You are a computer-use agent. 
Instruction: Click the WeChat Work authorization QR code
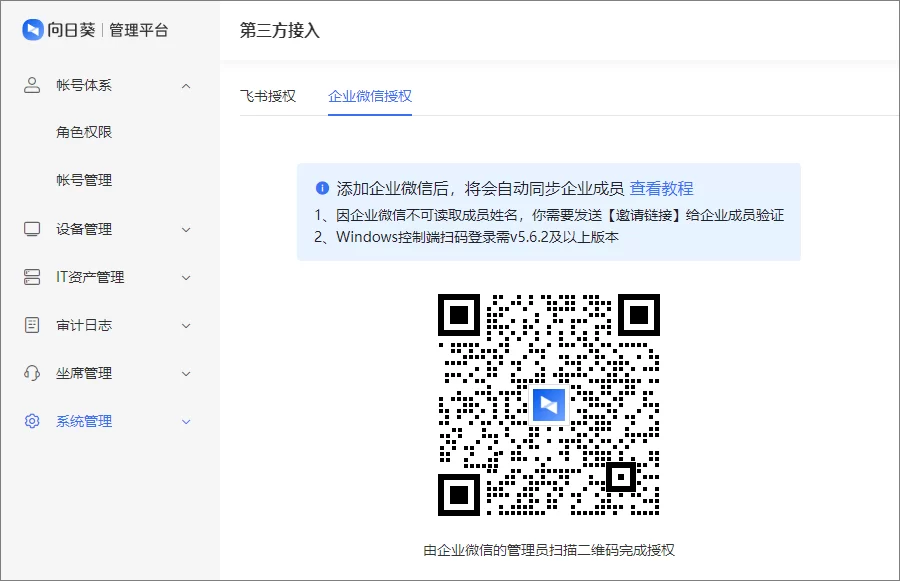(x=548, y=405)
